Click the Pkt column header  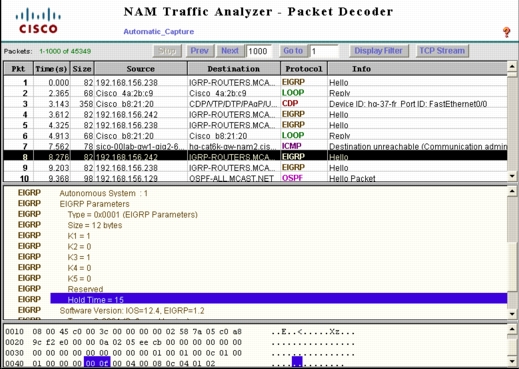pos(18,69)
